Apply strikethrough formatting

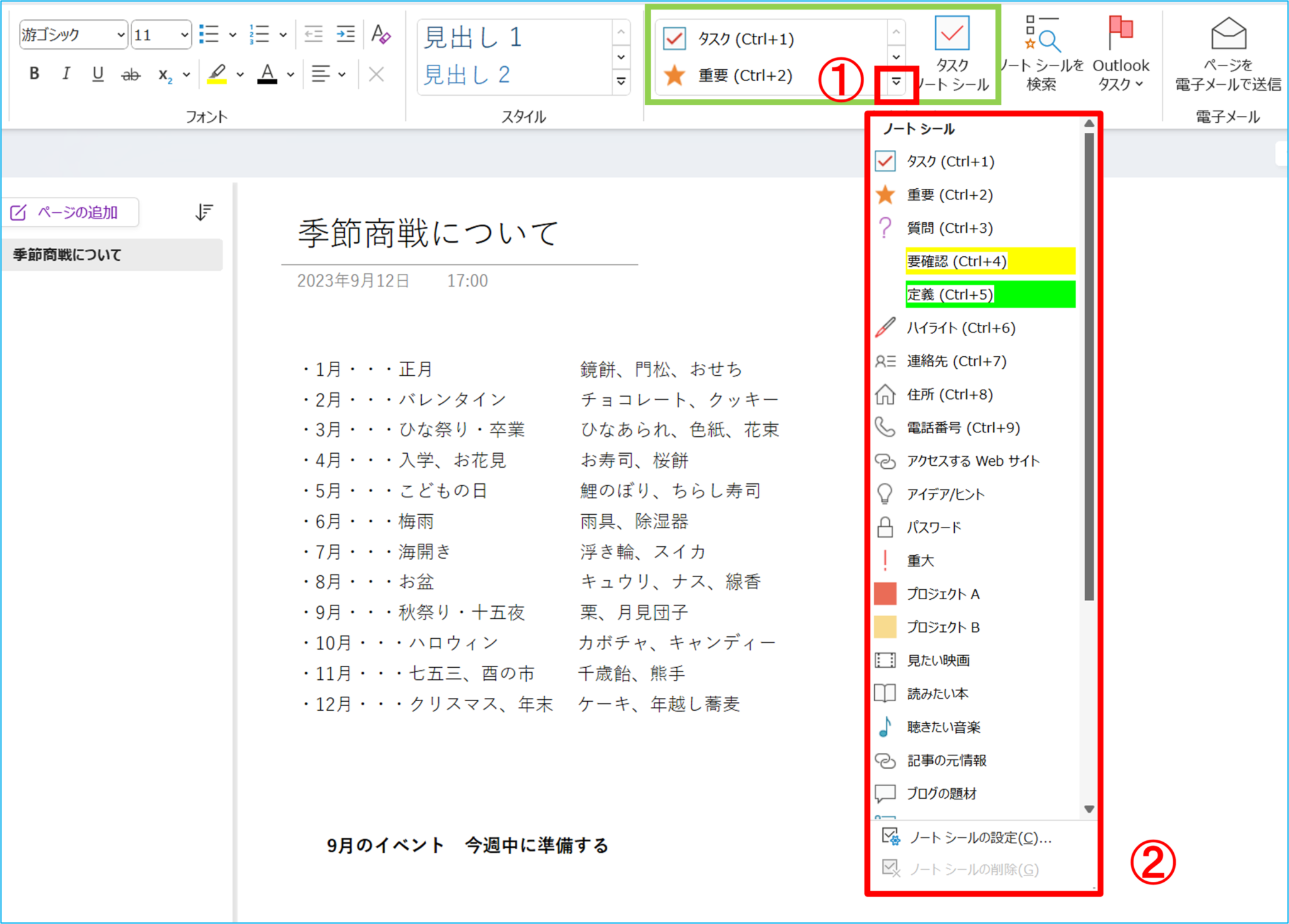pos(130,74)
